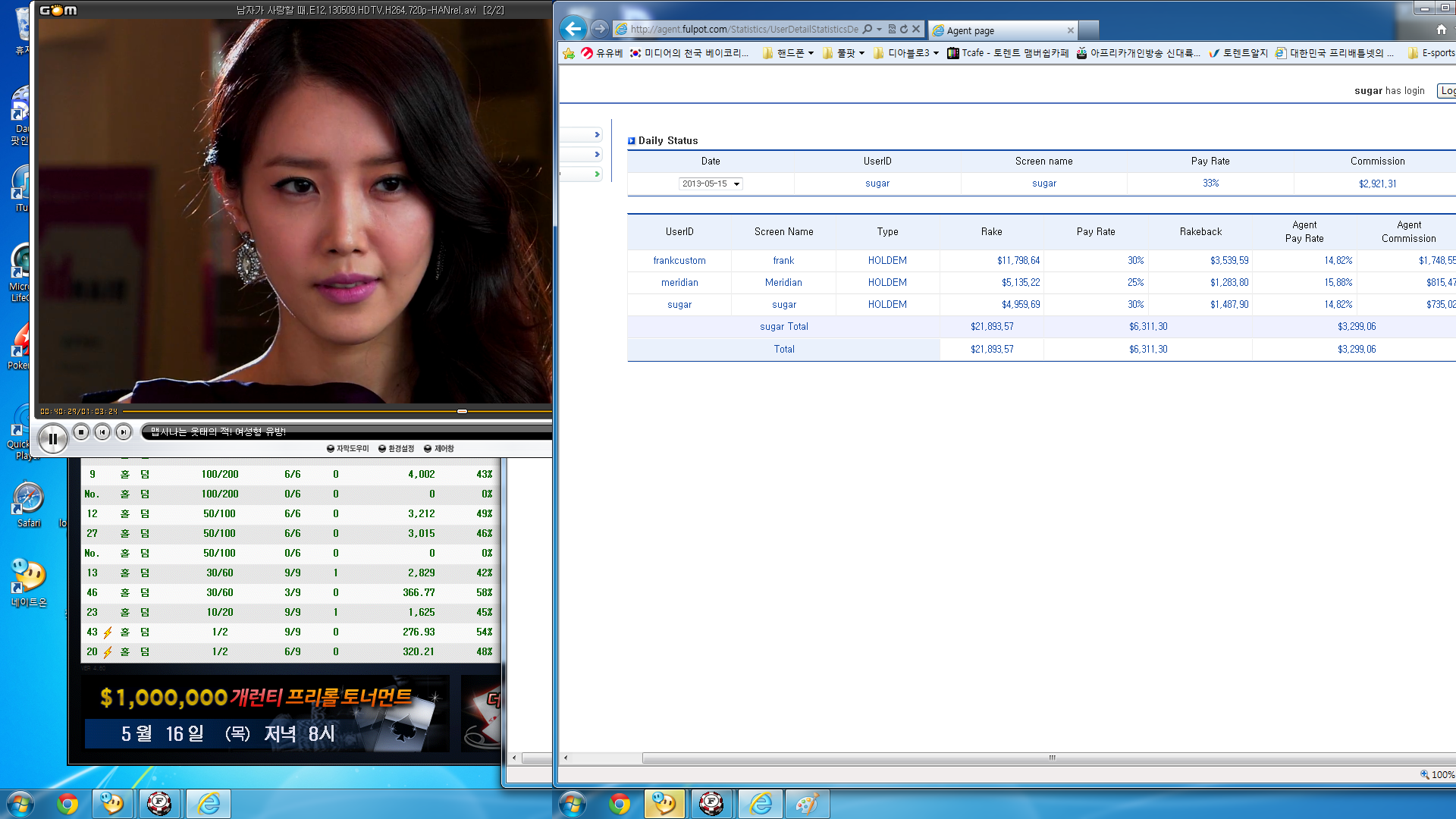
Task: Toggle the 환경설정 preferences option
Action: pos(397,449)
